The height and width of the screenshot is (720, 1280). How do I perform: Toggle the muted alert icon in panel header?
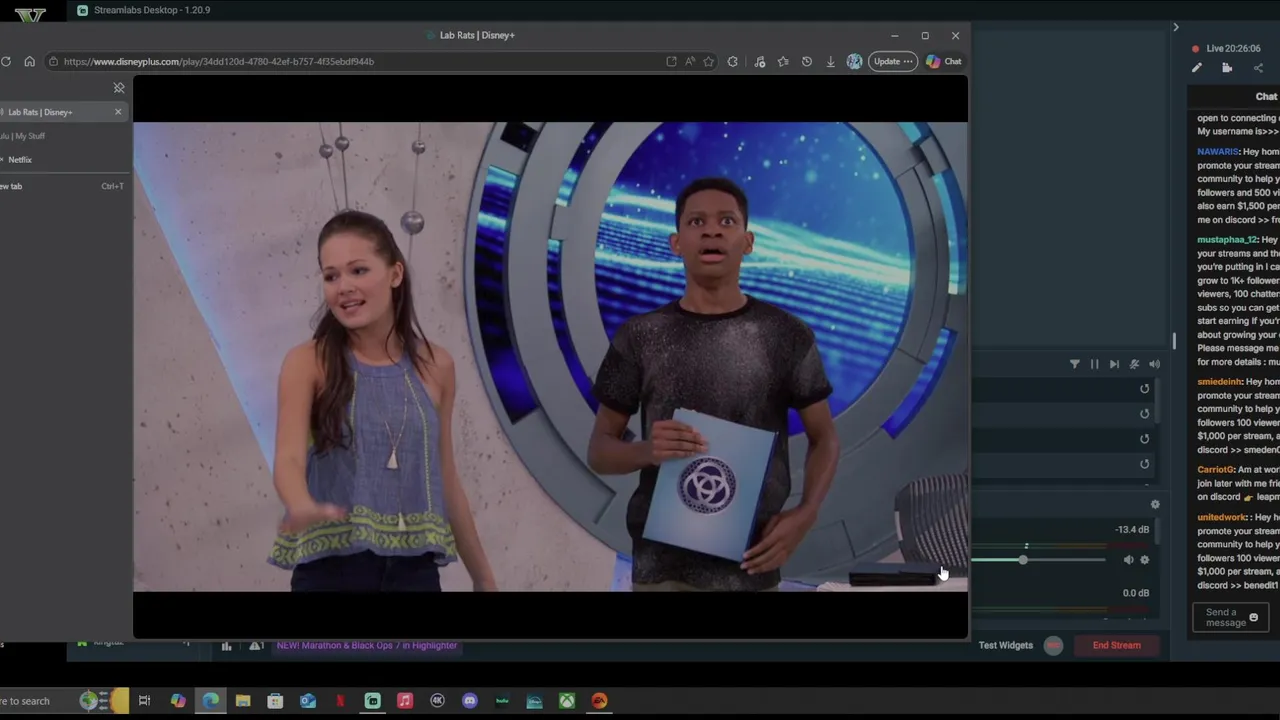[x=1134, y=364]
